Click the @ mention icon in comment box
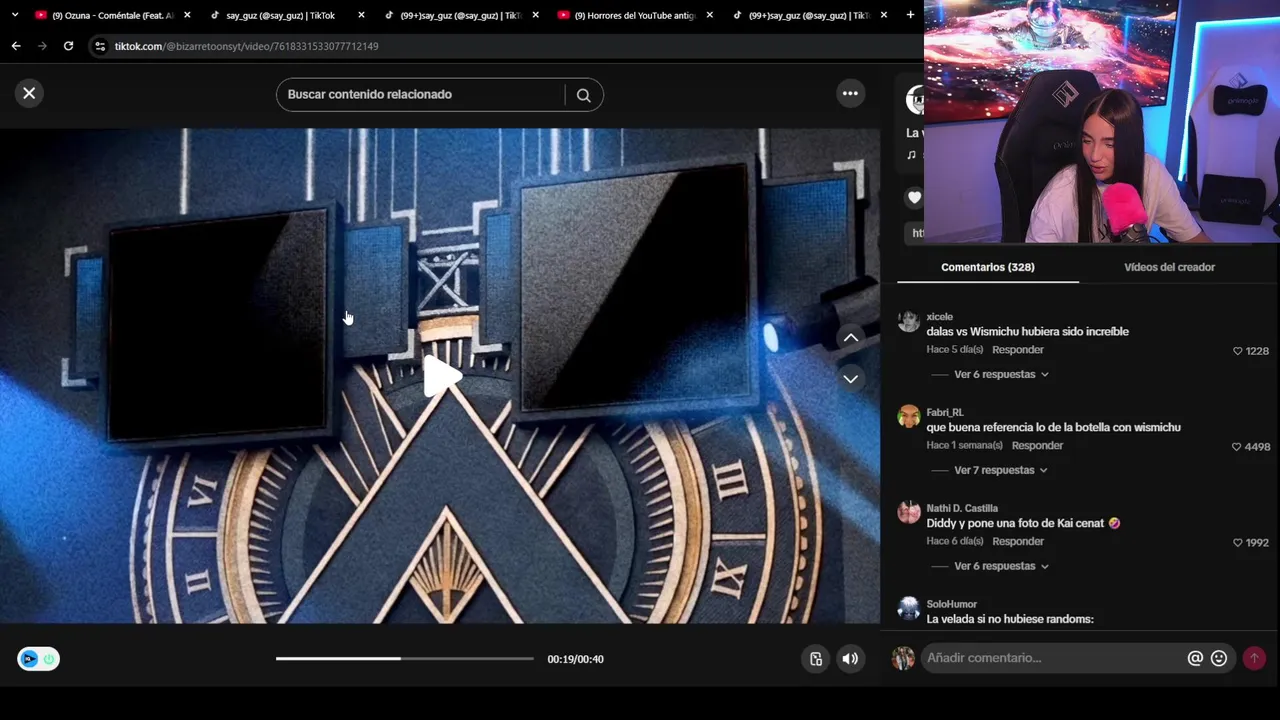The image size is (1280, 720). click(1195, 658)
